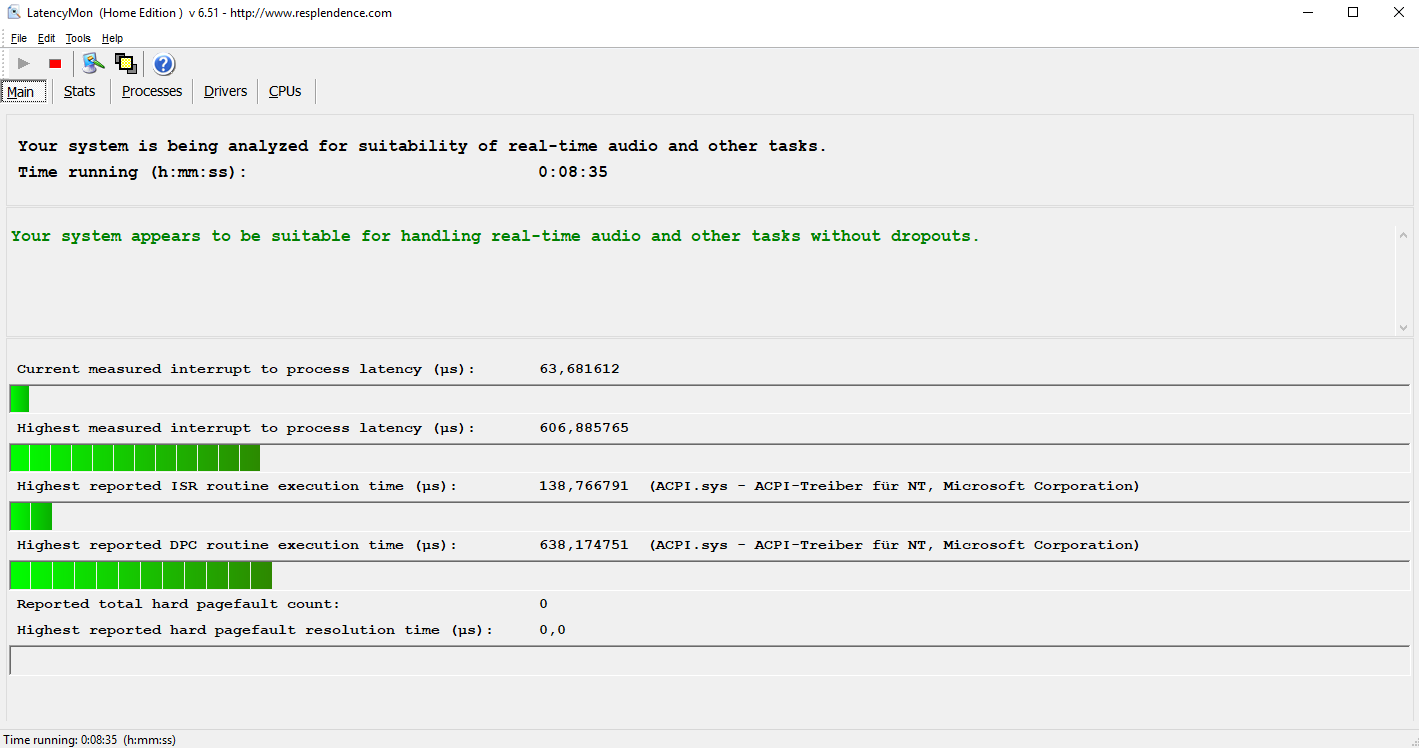Open help via the blue question mark icon

164,65
